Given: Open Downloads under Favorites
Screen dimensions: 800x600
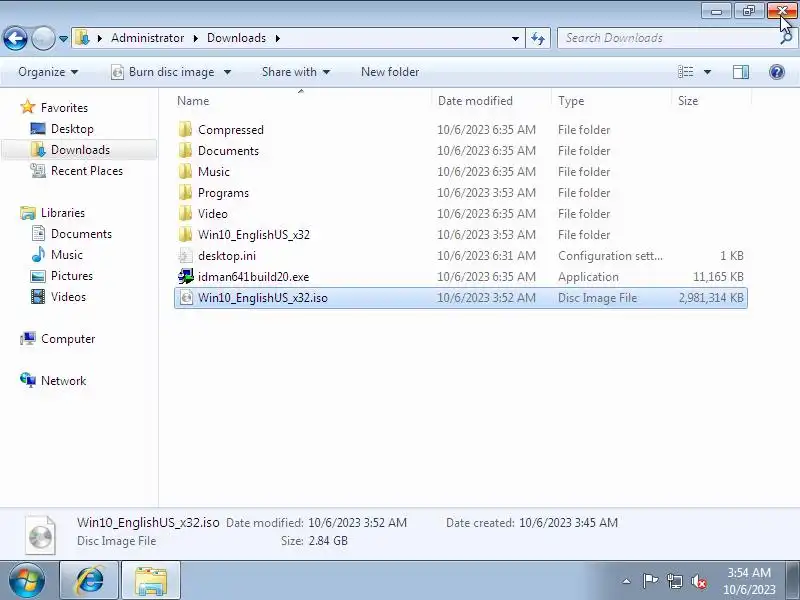Looking at the screenshot, I should [80, 150].
